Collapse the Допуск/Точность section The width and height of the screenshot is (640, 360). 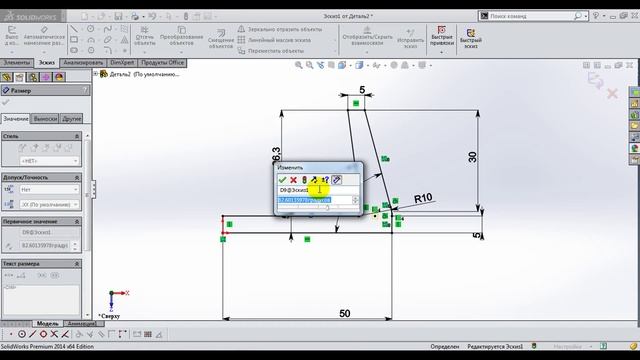[77, 178]
